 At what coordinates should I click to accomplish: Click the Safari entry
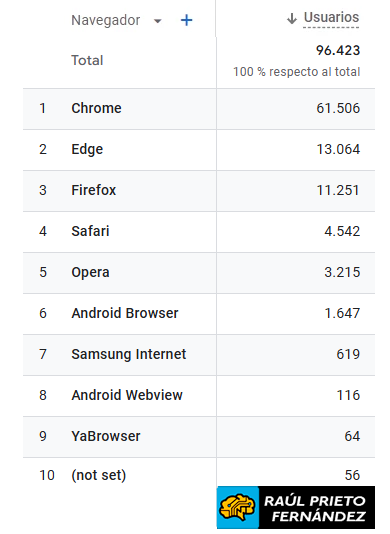pyautogui.click(x=90, y=231)
